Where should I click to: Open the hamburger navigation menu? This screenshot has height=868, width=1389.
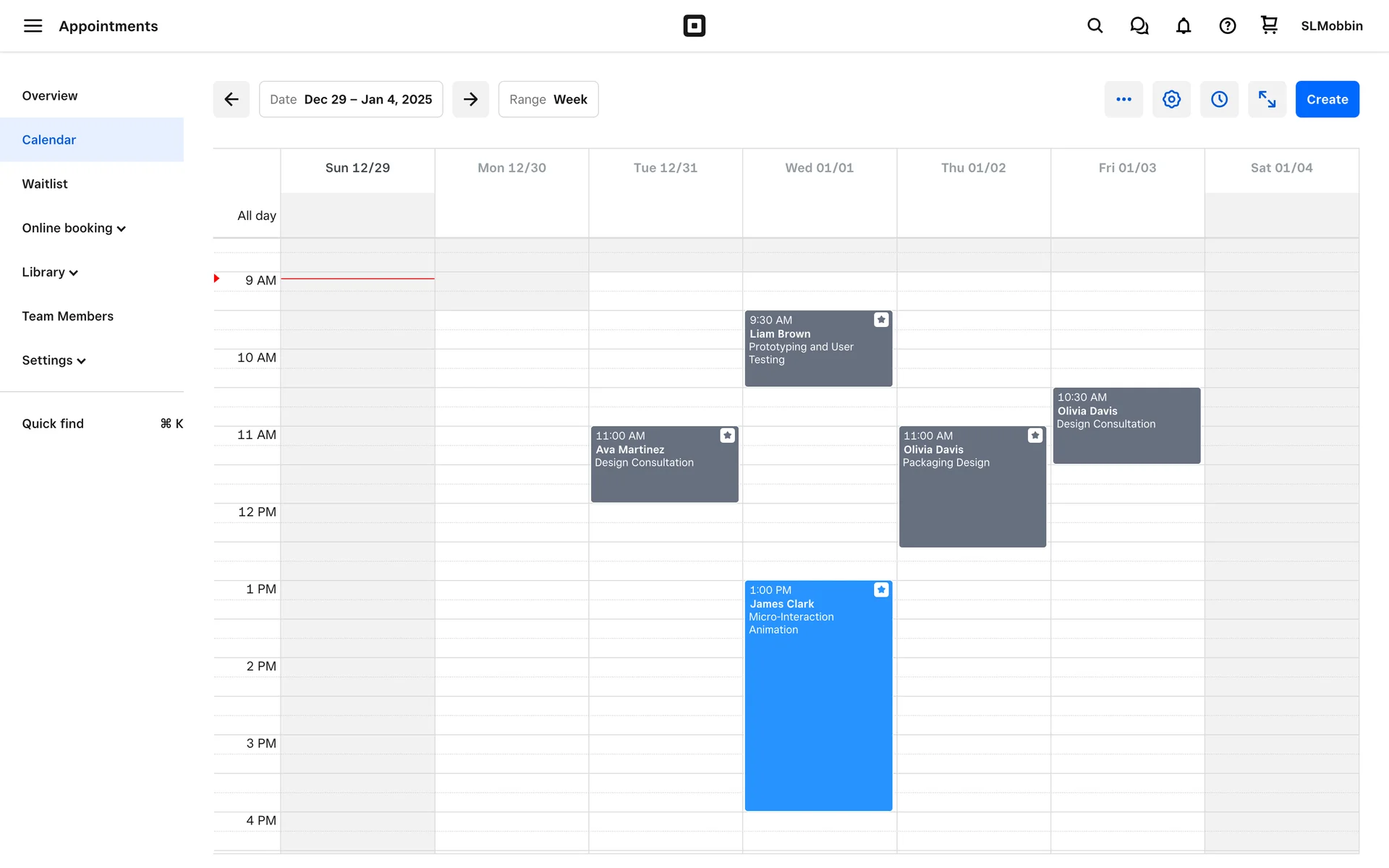pyautogui.click(x=33, y=26)
